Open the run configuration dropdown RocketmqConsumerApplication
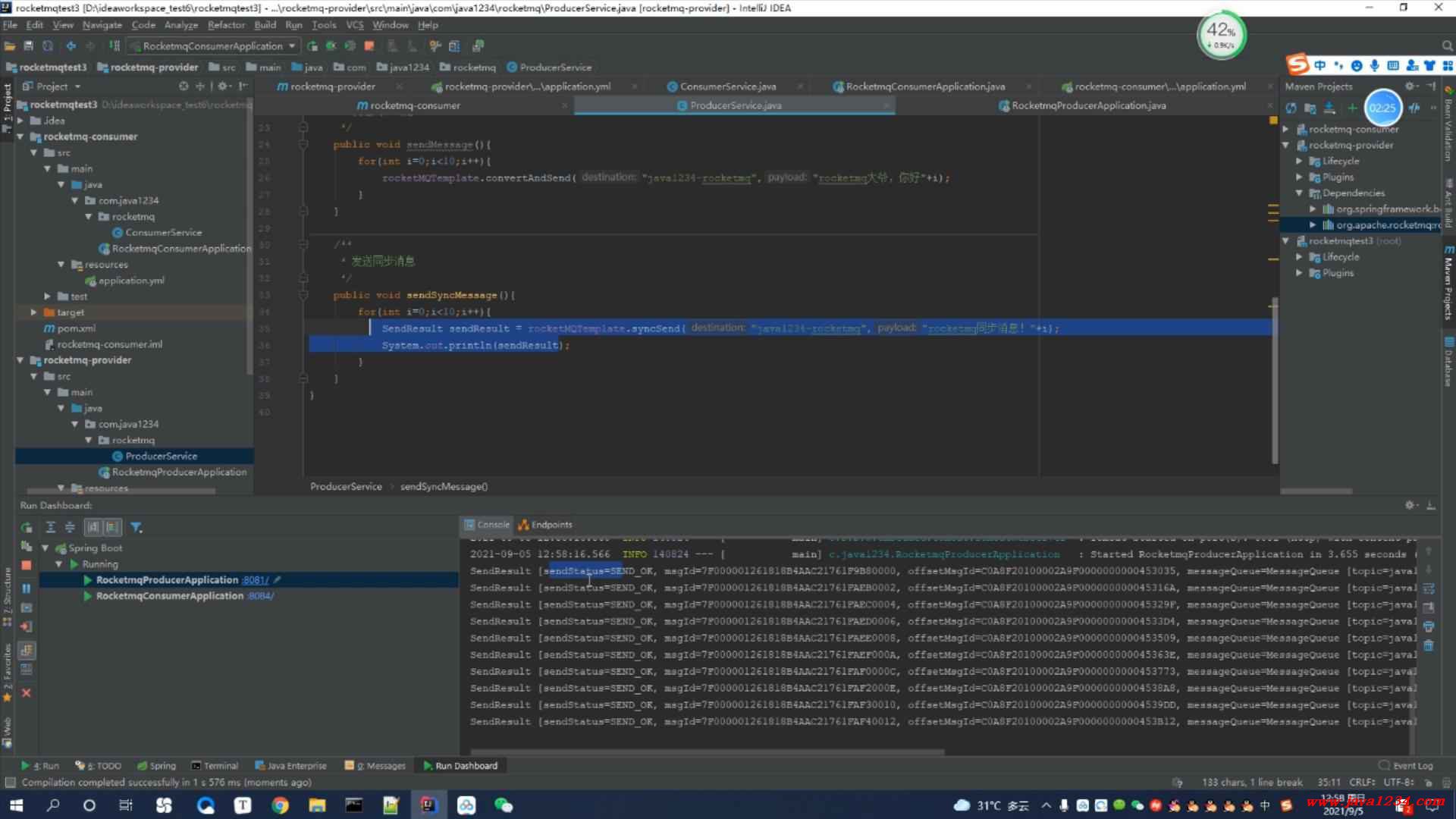This screenshot has width=1456, height=819. tap(213, 46)
